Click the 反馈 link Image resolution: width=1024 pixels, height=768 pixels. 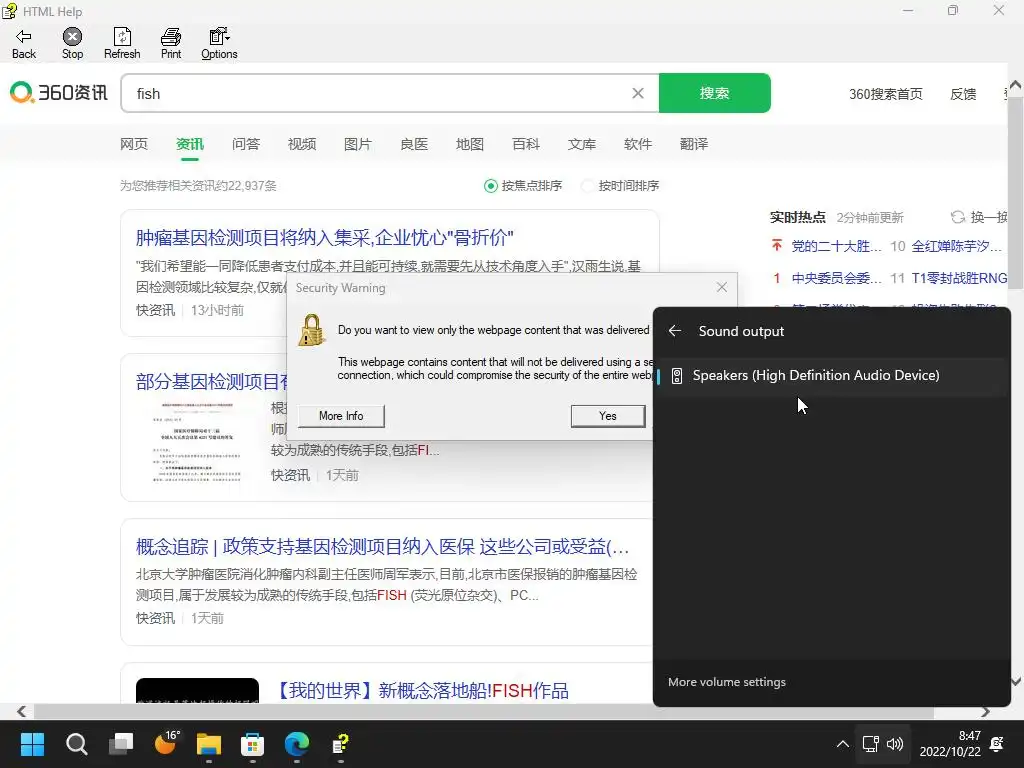tap(963, 94)
